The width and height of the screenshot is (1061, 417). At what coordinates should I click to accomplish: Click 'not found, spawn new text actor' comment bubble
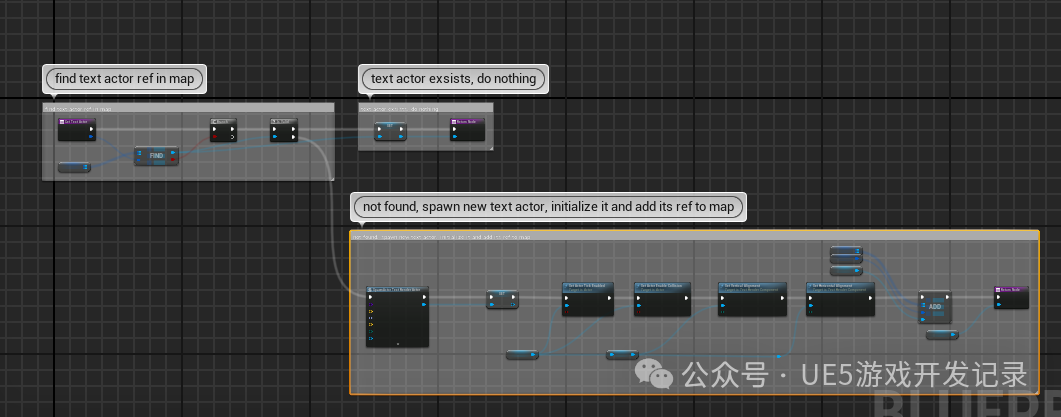tap(549, 207)
